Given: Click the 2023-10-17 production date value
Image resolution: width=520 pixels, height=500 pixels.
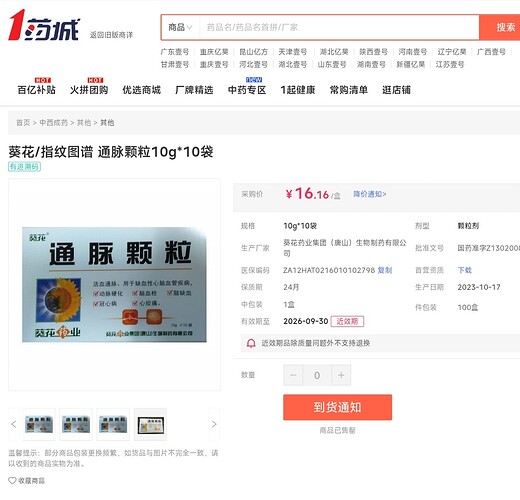Looking at the screenshot, I should (479, 287).
